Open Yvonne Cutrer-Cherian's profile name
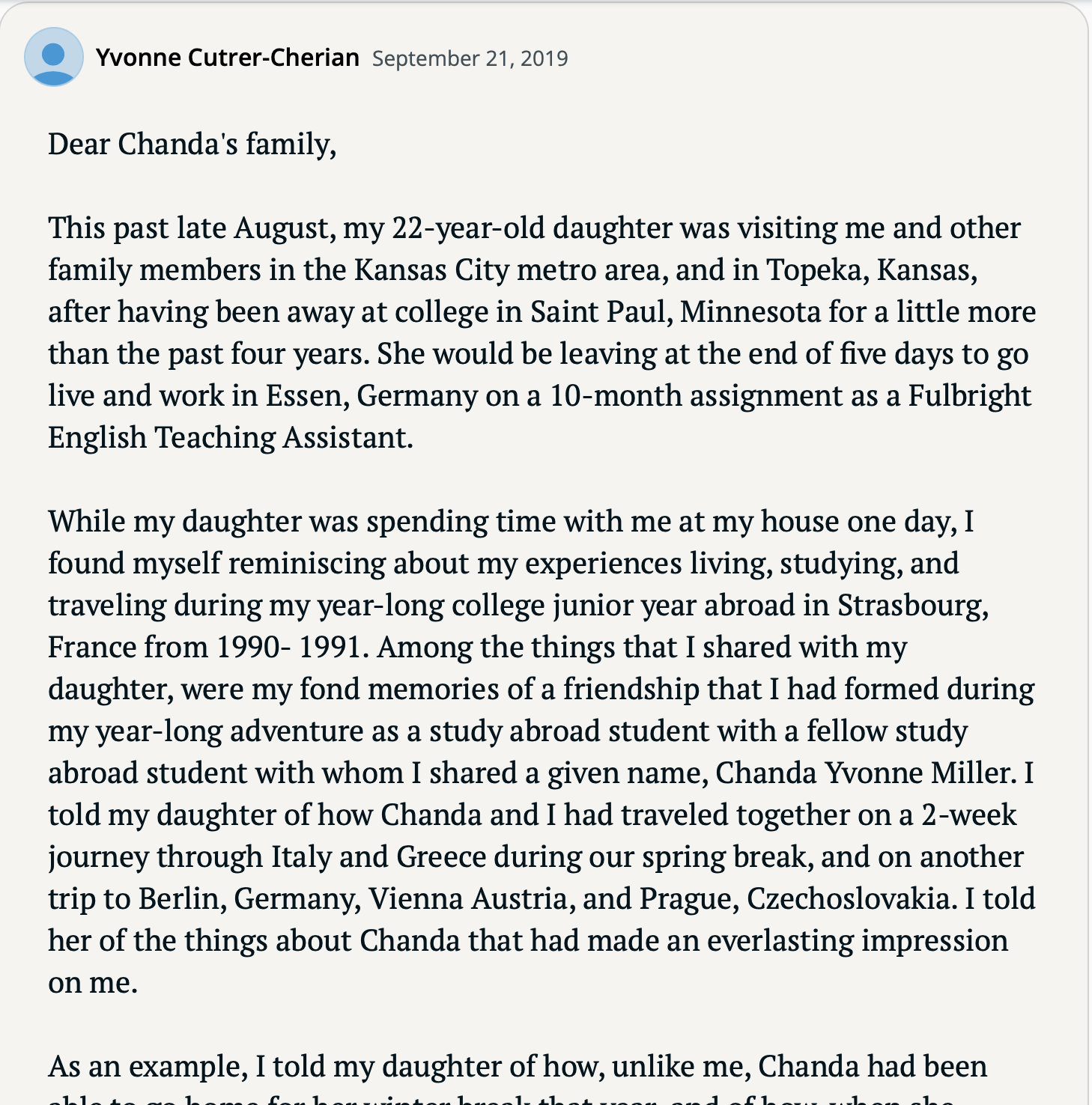This screenshot has width=1092, height=1105. pos(227,58)
